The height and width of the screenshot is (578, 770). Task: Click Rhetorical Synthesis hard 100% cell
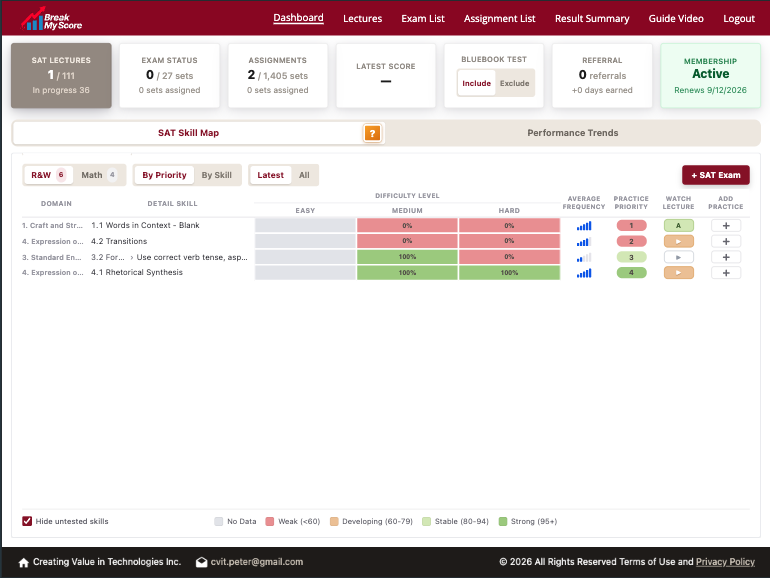click(x=509, y=273)
